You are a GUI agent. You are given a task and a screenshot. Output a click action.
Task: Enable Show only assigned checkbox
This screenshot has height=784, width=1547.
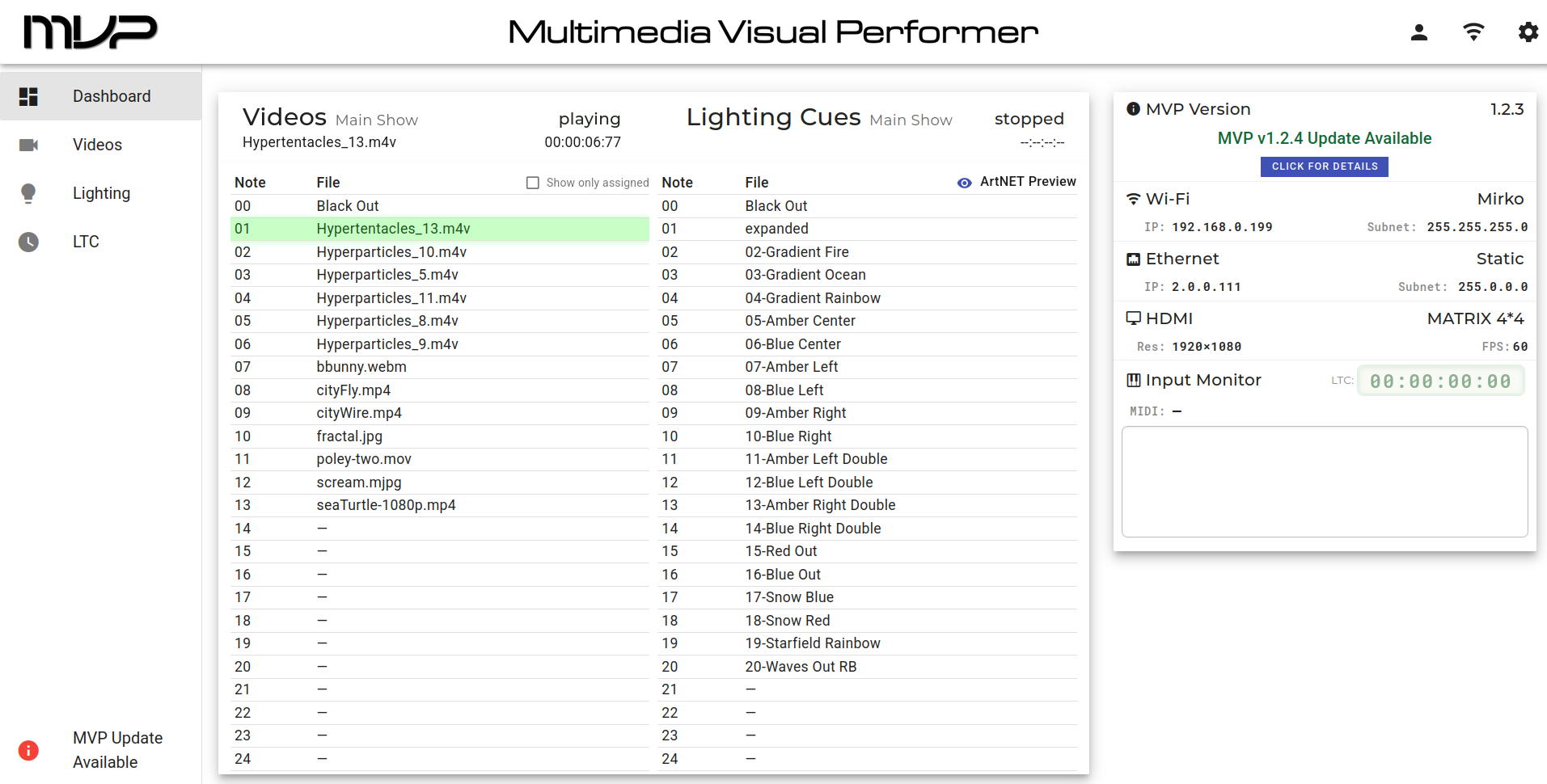(533, 183)
